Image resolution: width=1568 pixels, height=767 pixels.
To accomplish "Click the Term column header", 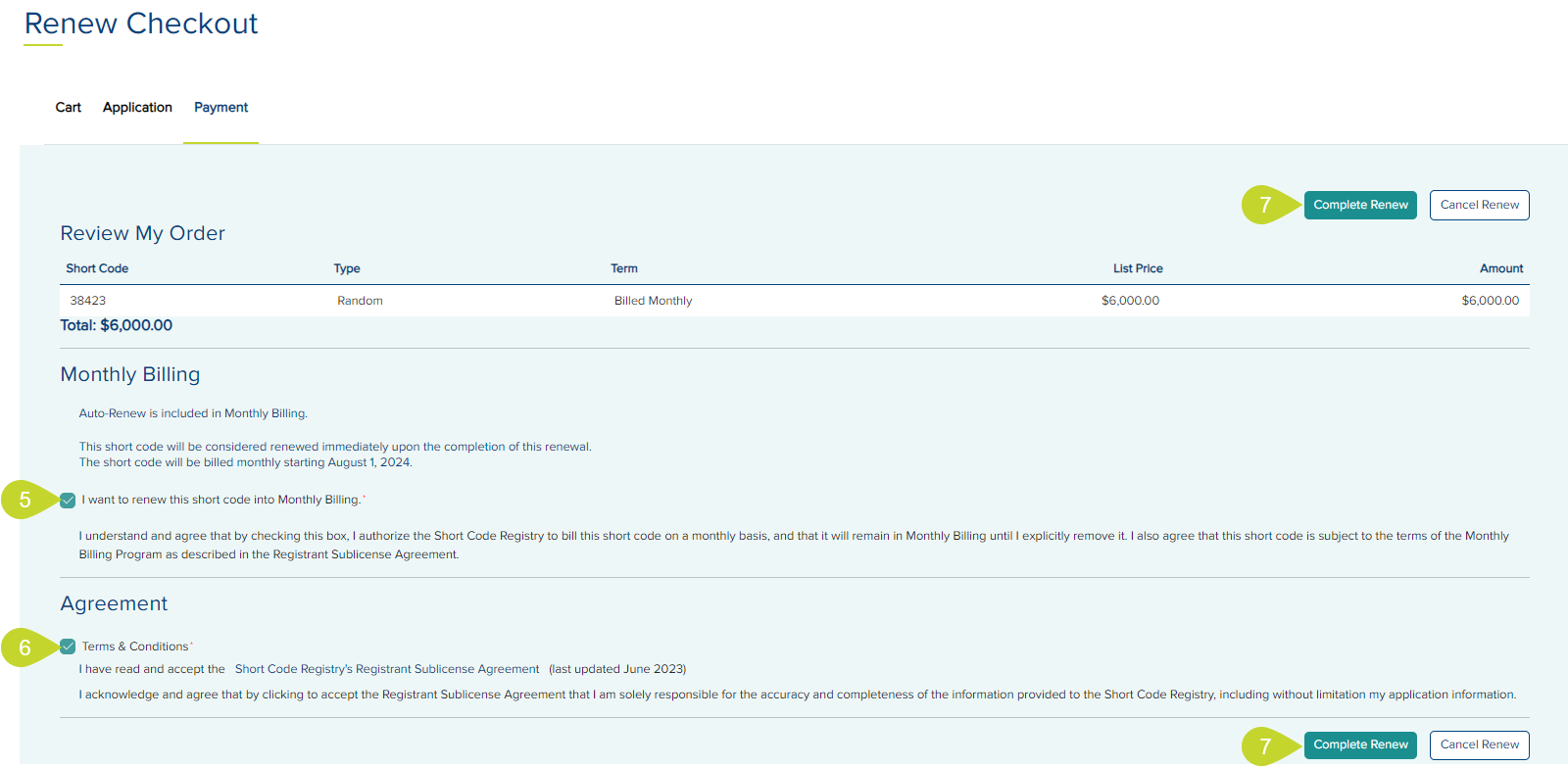I will tap(624, 268).
